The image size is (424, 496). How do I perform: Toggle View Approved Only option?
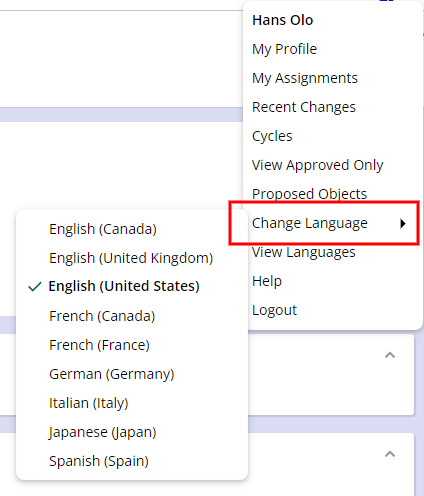[x=317, y=165]
